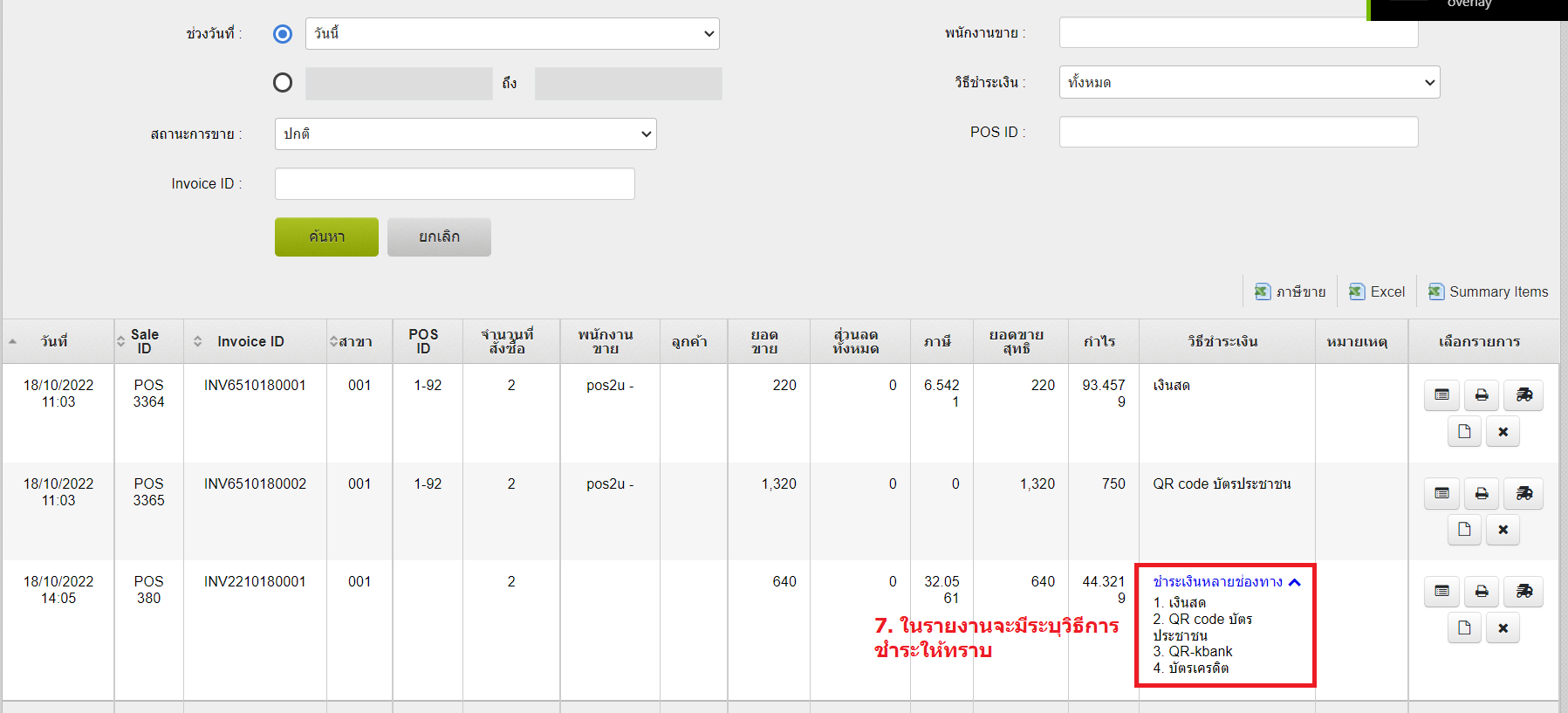The height and width of the screenshot is (713, 1568).
Task: Select the วันนี้ date range radio button
Action: (283, 34)
